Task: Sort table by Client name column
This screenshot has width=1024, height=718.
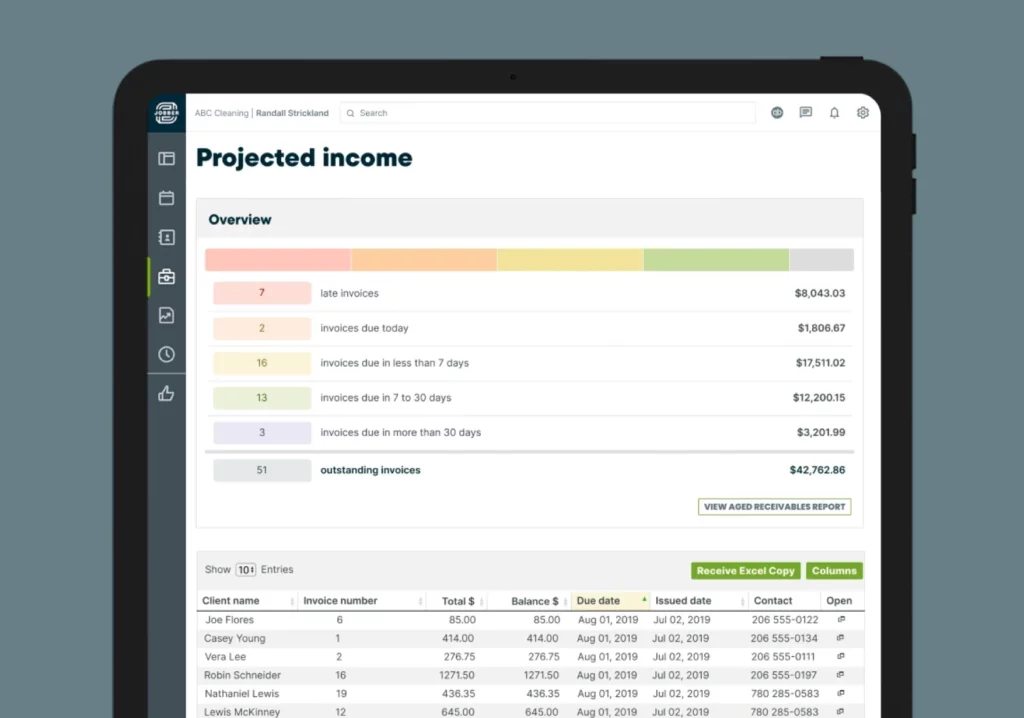Action: 248,600
